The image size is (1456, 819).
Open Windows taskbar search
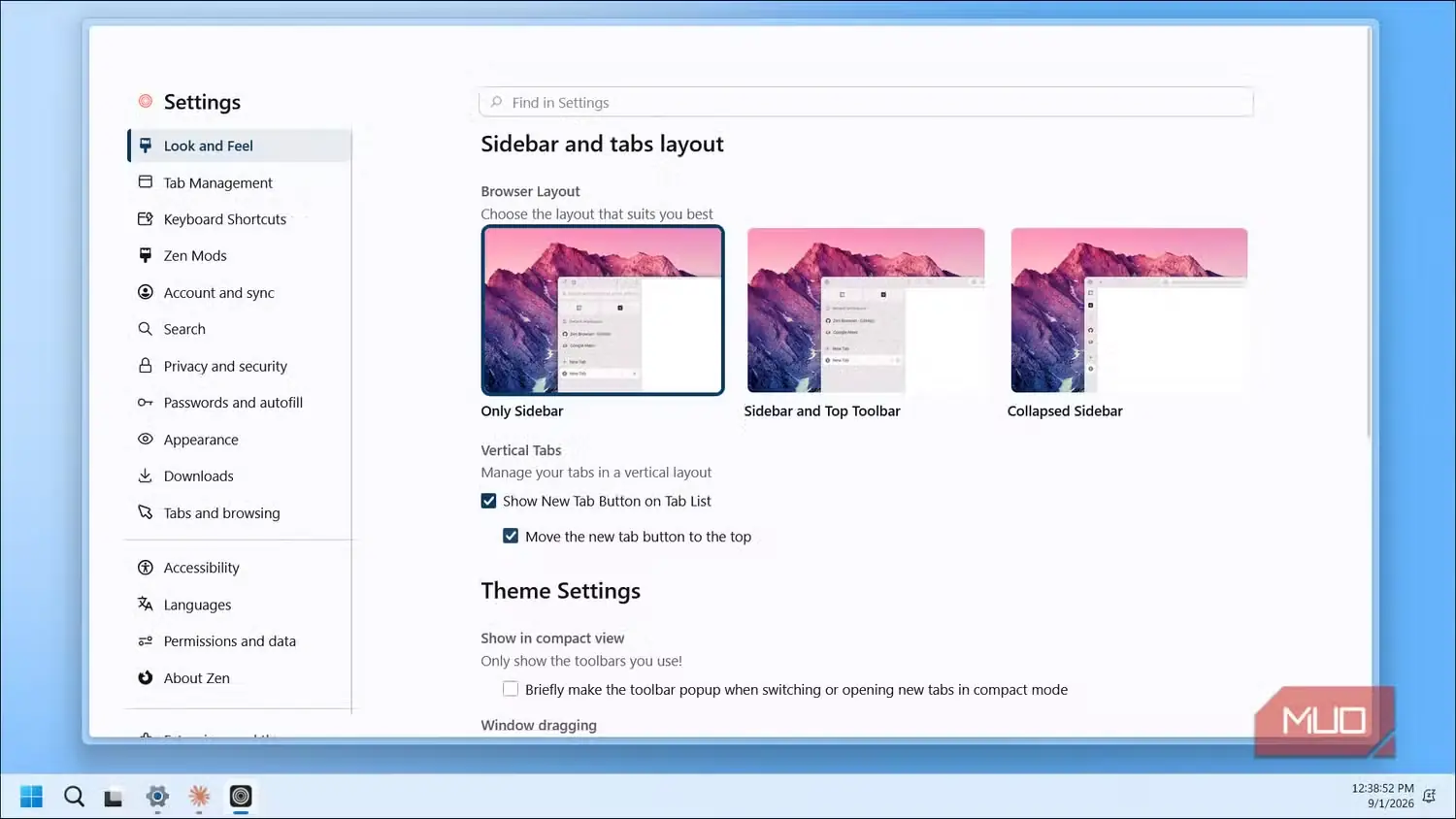point(74,797)
